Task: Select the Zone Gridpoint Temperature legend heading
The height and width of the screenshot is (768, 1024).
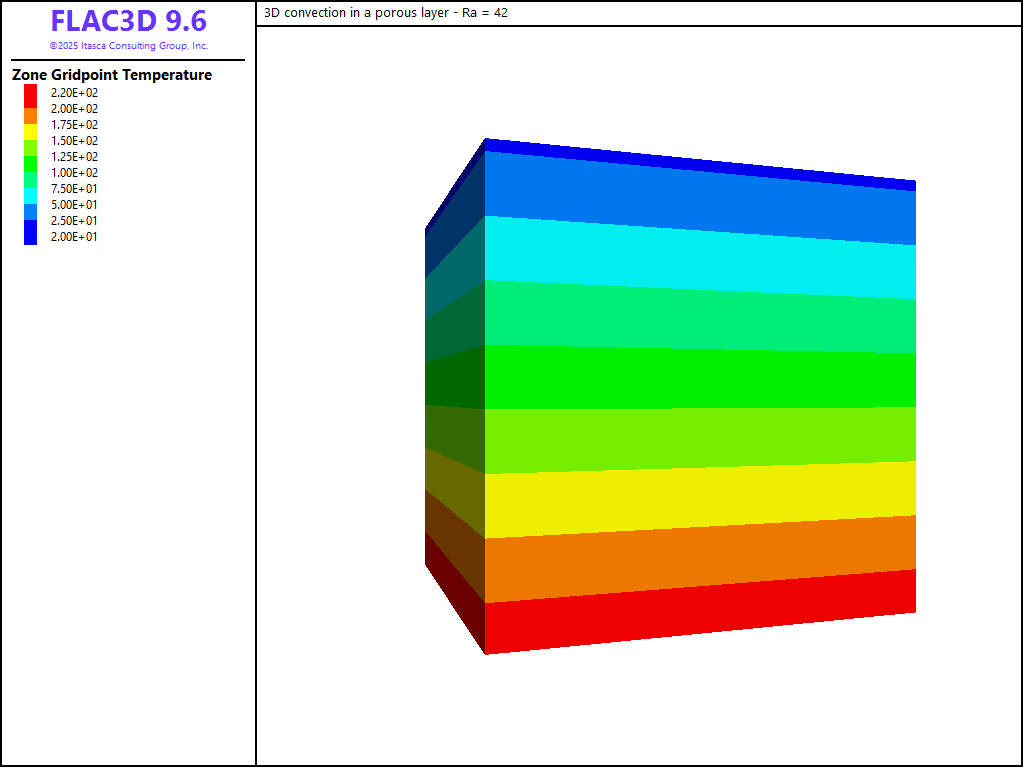Action: coord(112,75)
